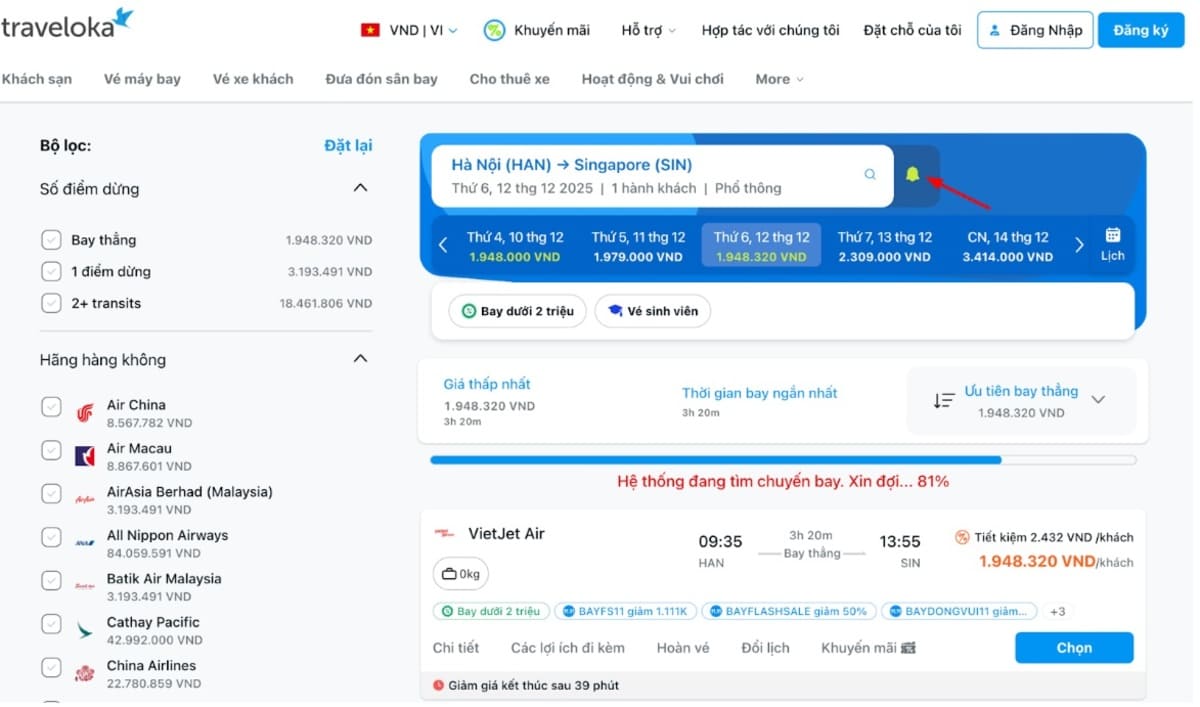
Task: Check the Bay thẳng filter checkbox
Action: point(51,240)
